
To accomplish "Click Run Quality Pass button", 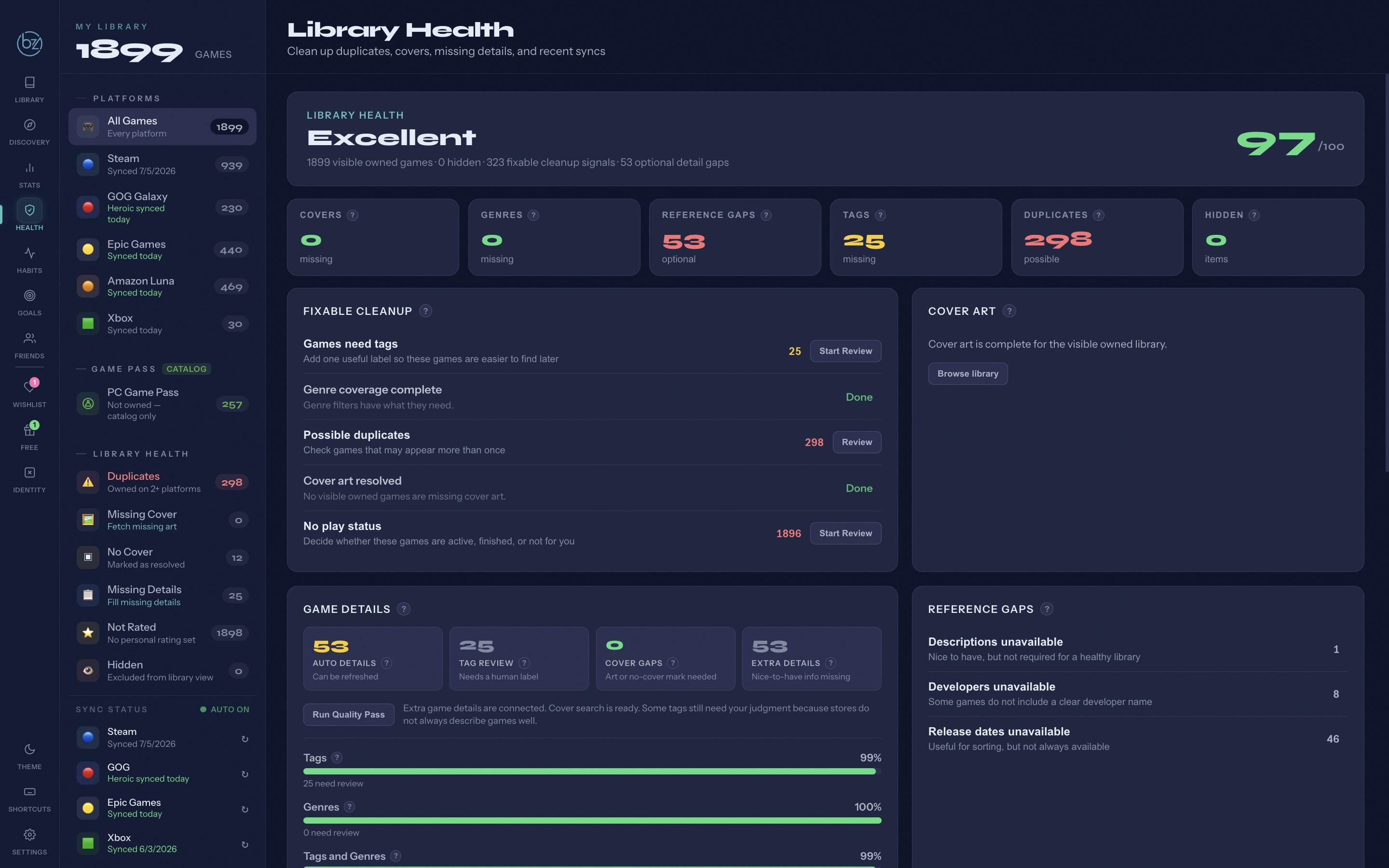I will [x=348, y=715].
